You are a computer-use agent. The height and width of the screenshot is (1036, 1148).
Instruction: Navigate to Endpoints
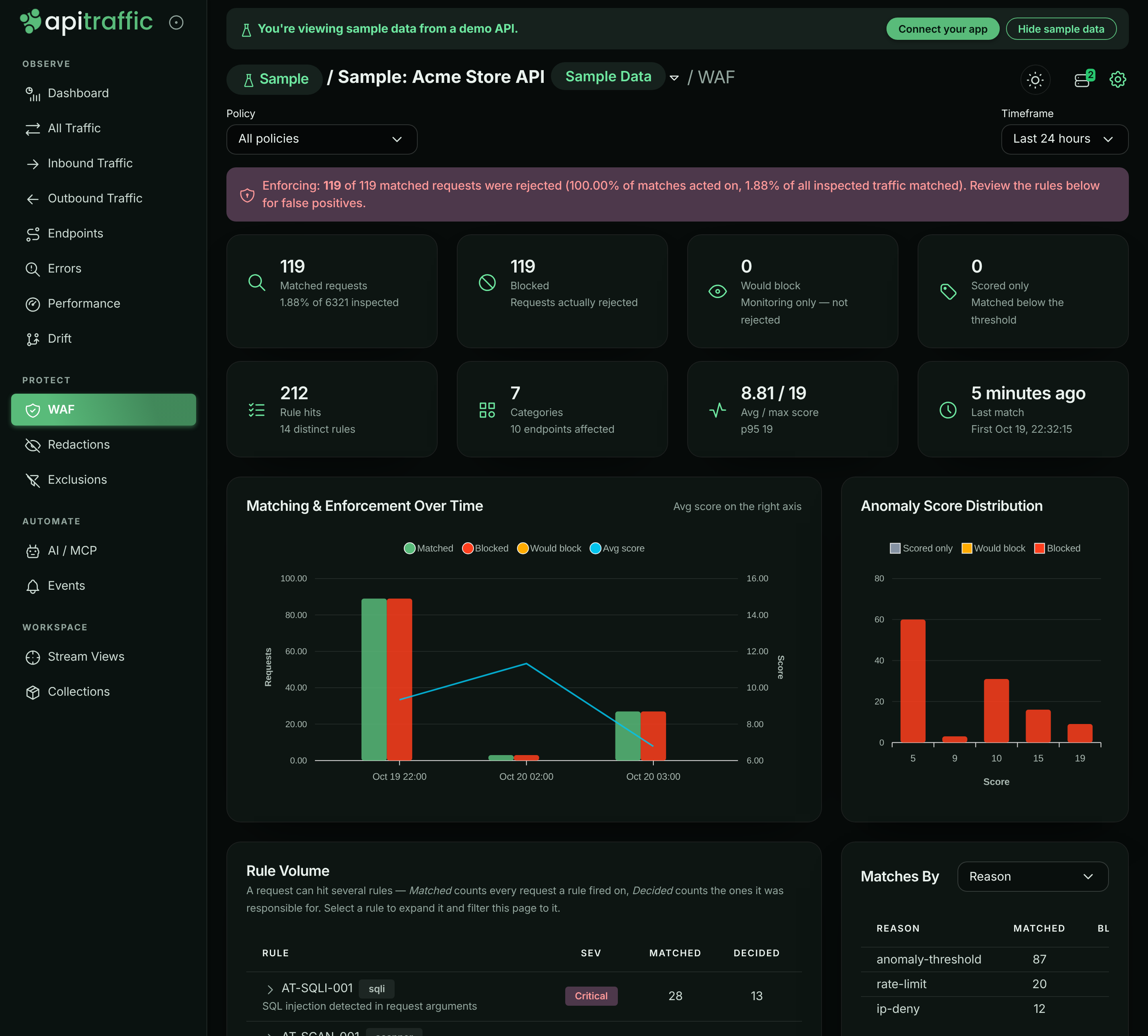coord(103,233)
